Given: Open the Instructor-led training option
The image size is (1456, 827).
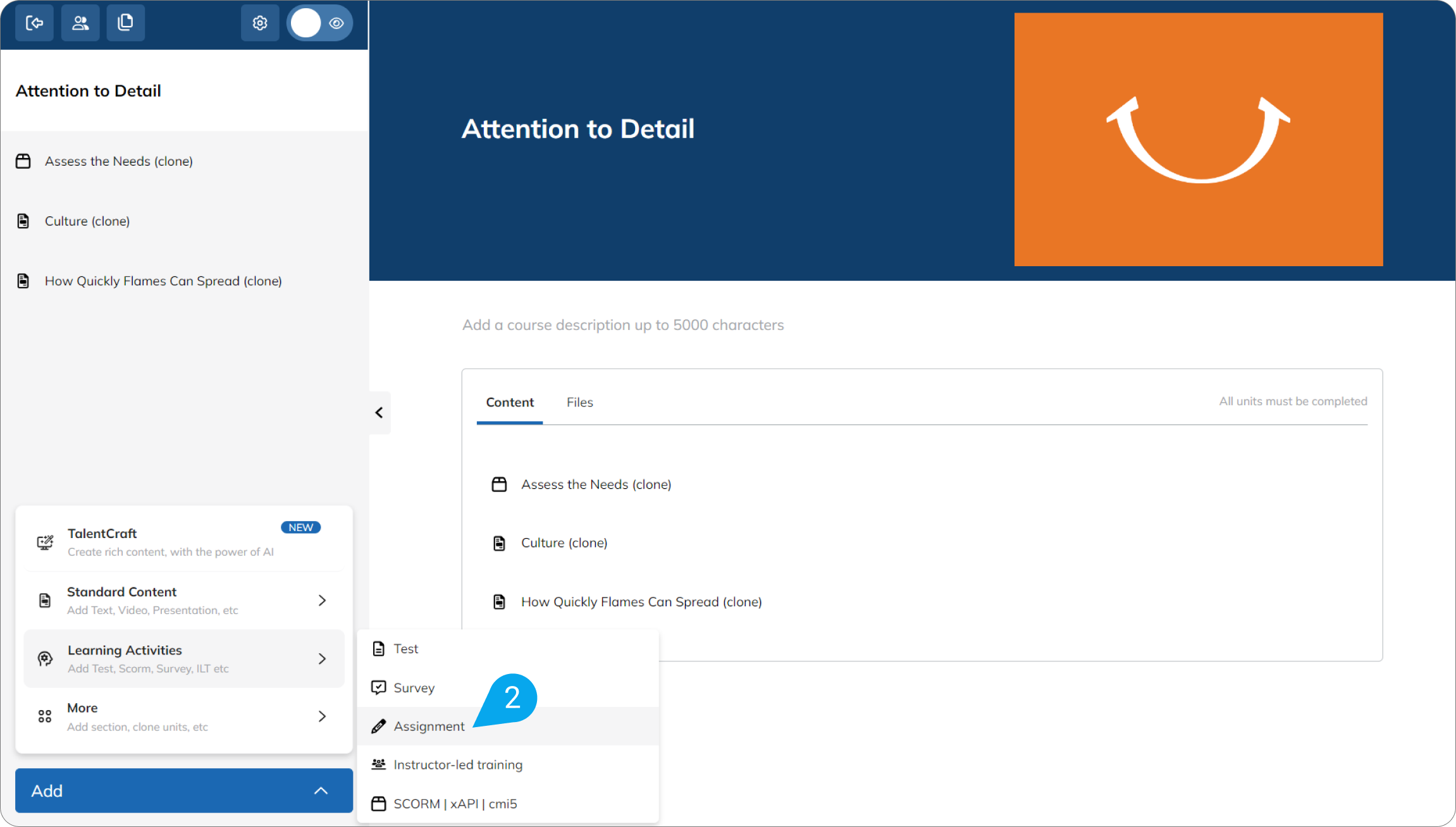Looking at the screenshot, I should [458, 764].
